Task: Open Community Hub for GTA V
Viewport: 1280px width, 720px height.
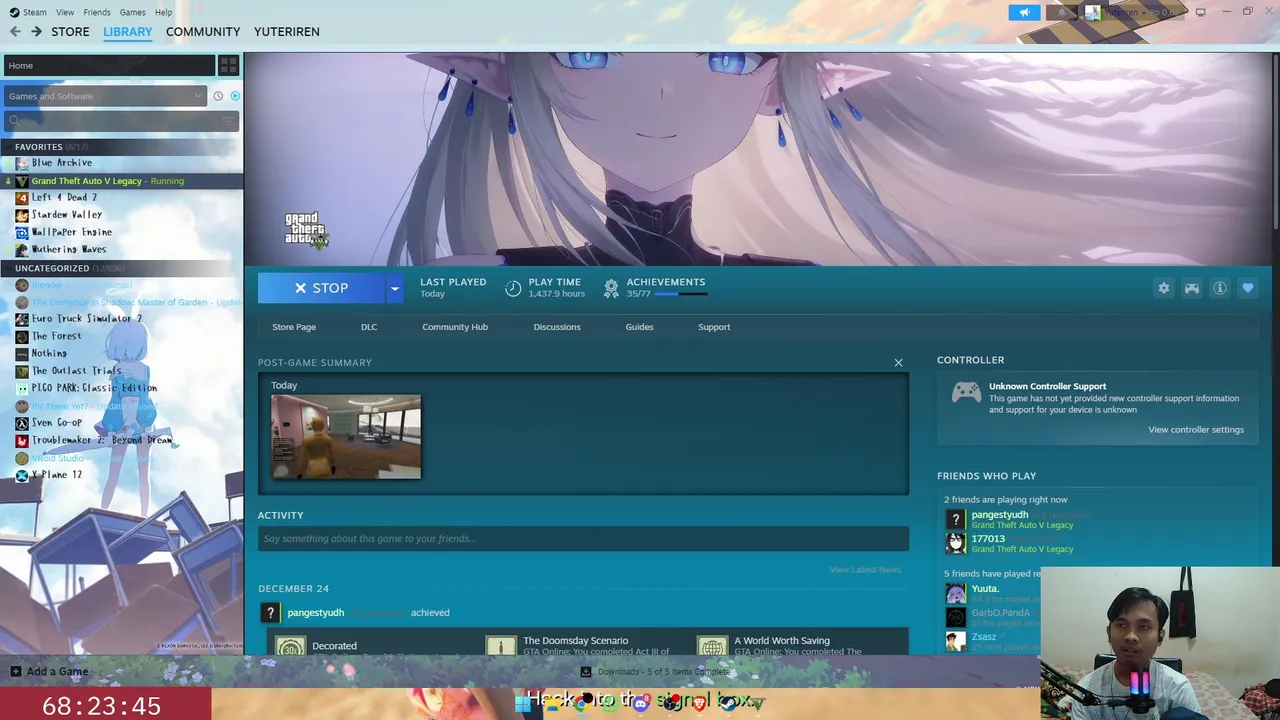Action: (x=455, y=327)
